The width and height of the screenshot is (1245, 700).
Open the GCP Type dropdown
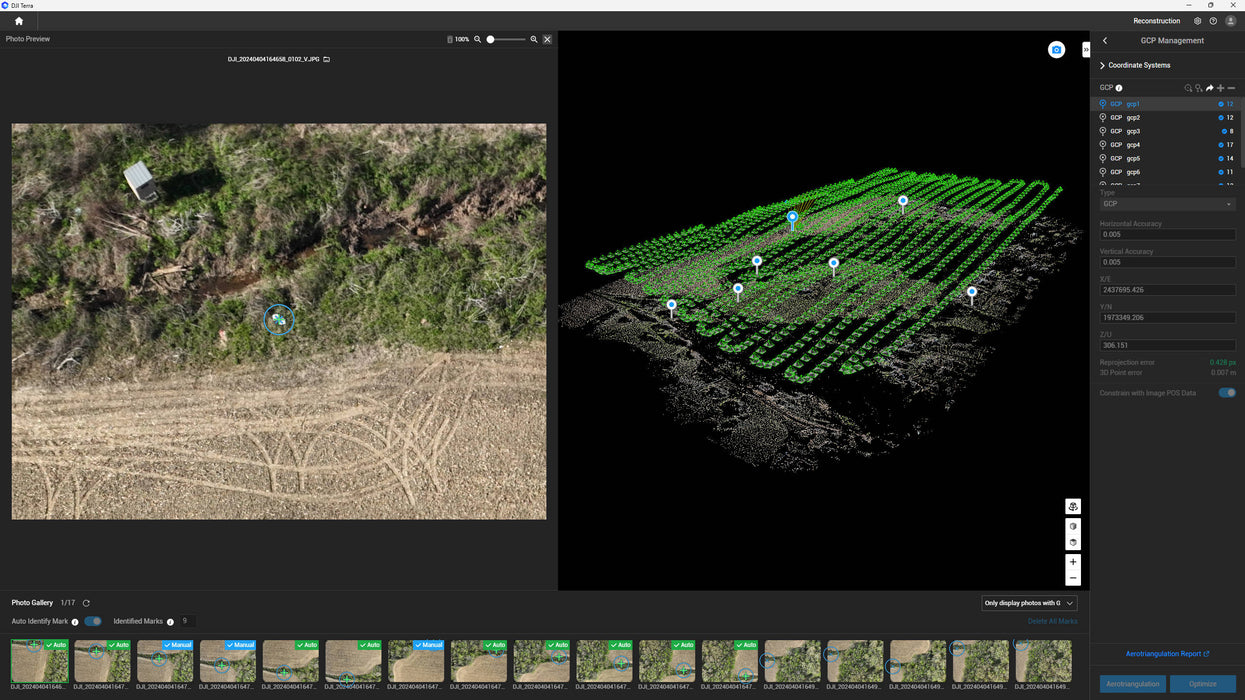click(x=1167, y=204)
